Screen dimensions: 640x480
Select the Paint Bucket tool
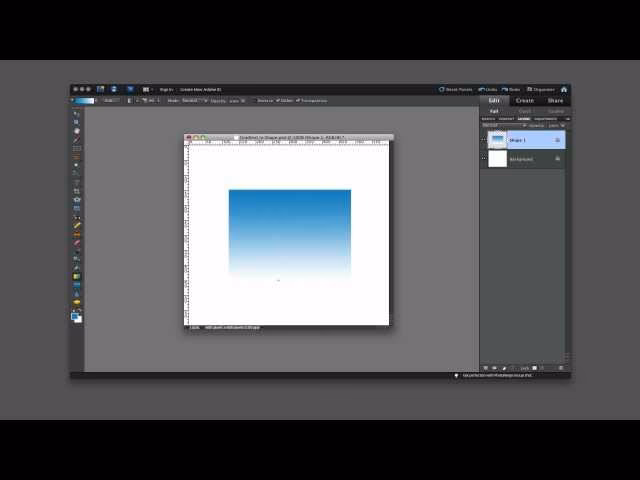click(x=76, y=268)
